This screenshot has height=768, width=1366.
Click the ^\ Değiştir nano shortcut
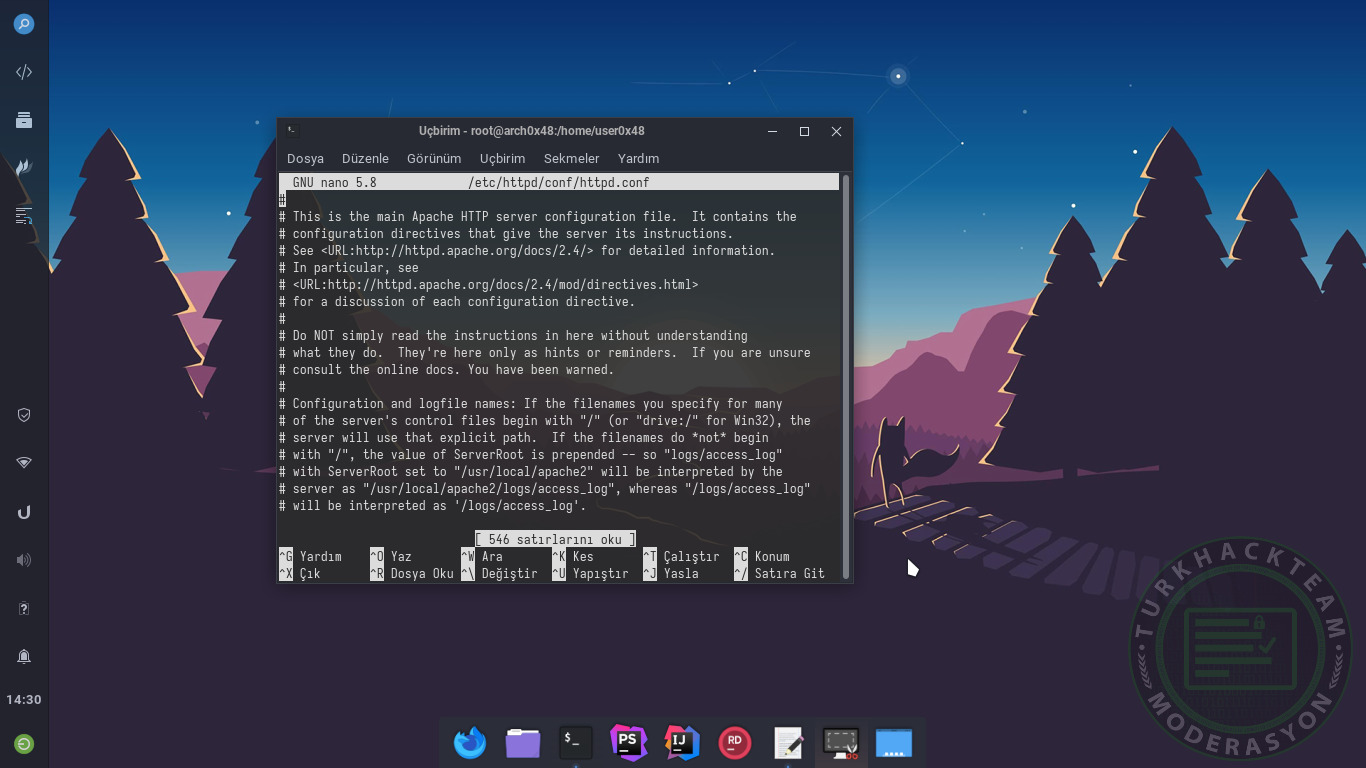coord(499,574)
